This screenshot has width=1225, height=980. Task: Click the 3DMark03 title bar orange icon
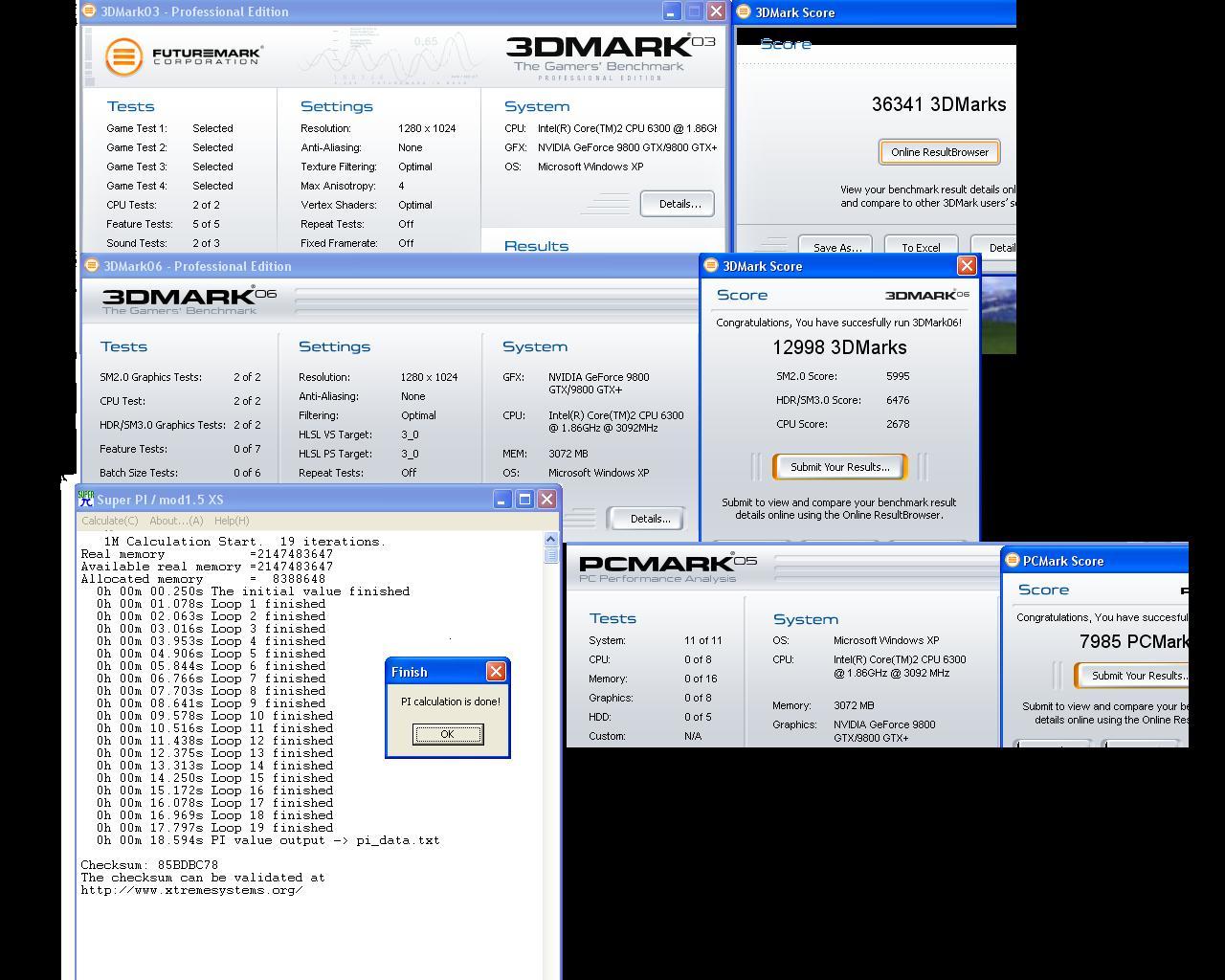(90, 11)
